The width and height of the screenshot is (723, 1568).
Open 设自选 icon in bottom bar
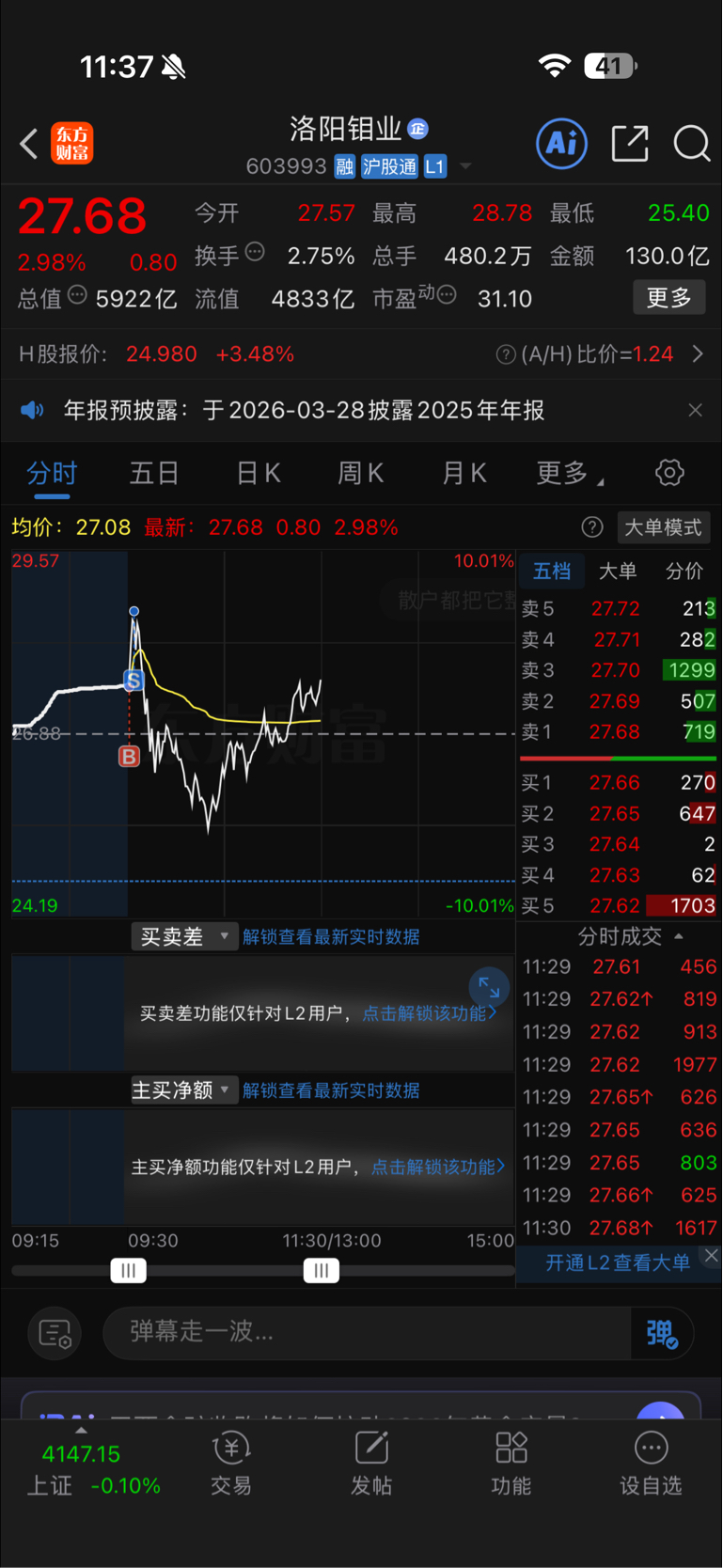pyautogui.click(x=651, y=1463)
